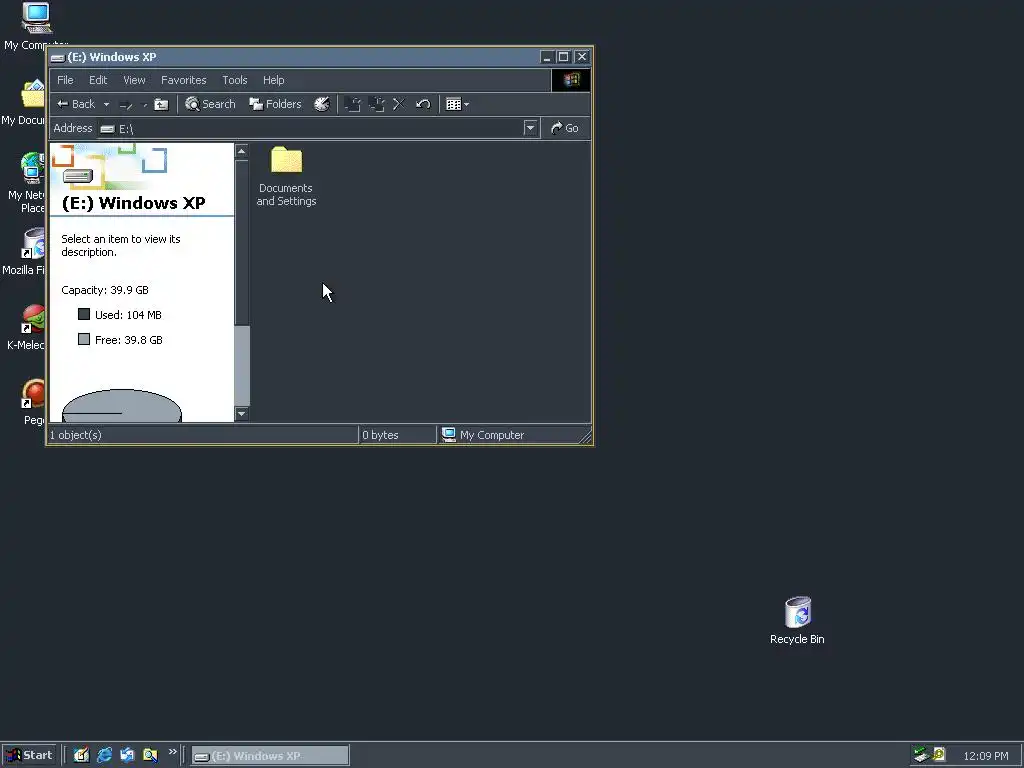The width and height of the screenshot is (1024, 768).
Task: Click the Move To toolbar icon
Action: pos(353,104)
